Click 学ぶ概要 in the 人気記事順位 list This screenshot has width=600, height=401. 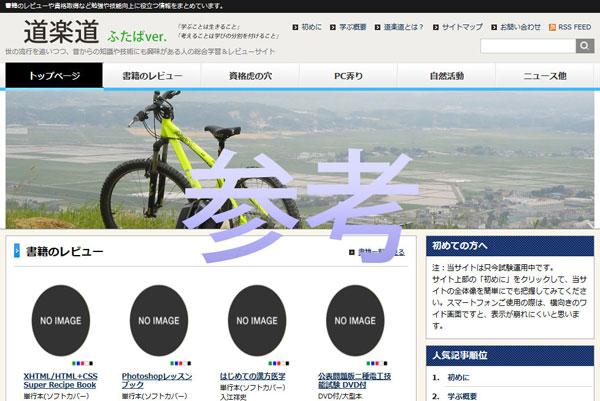(x=462, y=396)
